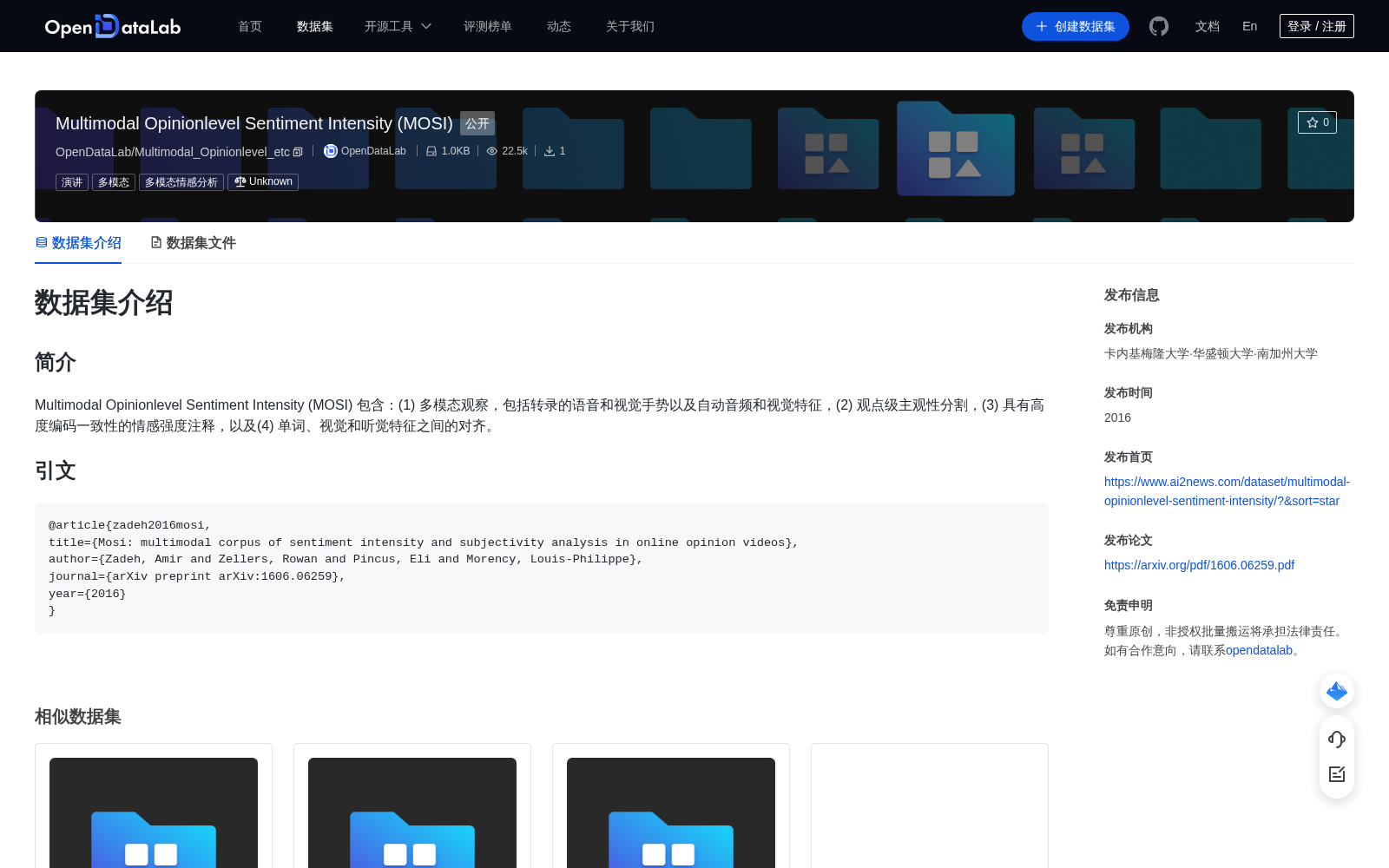Viewport: 1389px width, 868px height.
Task: Click the 数据集文件 document icon
Action: point(156,242)
